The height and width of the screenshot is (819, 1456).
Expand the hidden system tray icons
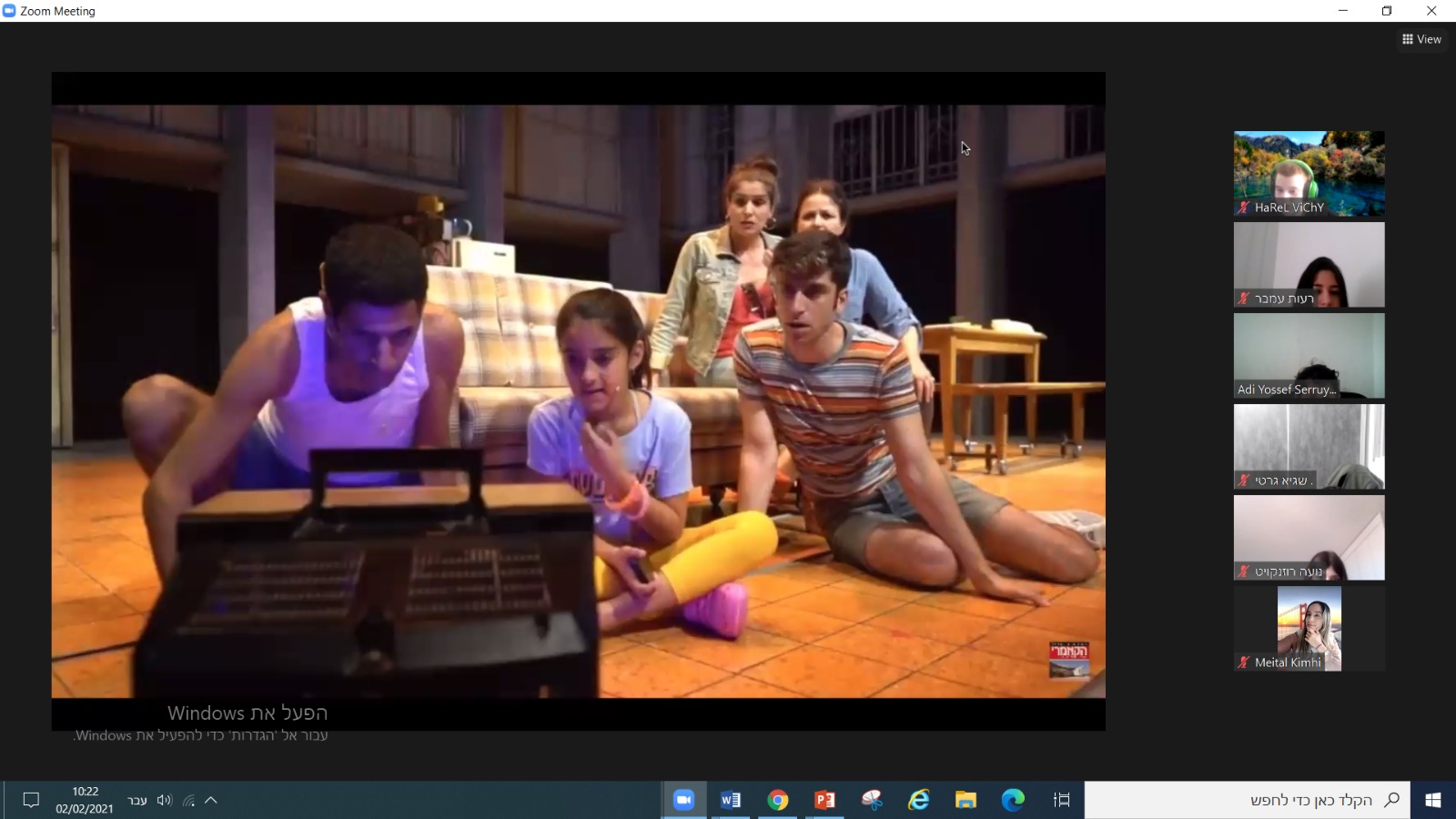point(211,801)
